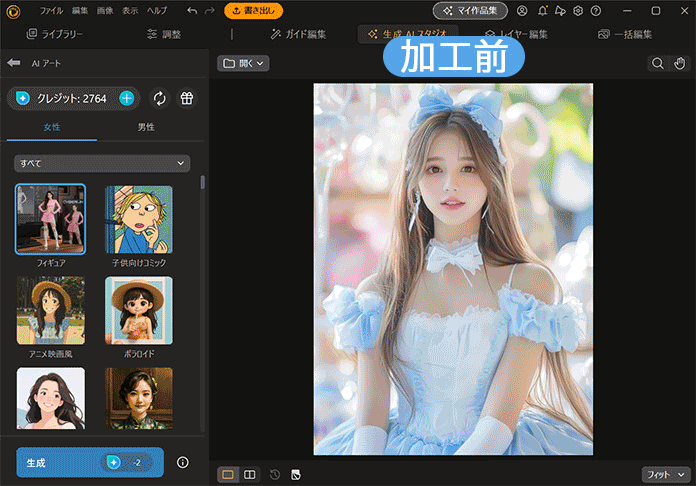Click the style list scrollbar
Viewport: 696px width, 486px height.
click(x=202, y=182)
